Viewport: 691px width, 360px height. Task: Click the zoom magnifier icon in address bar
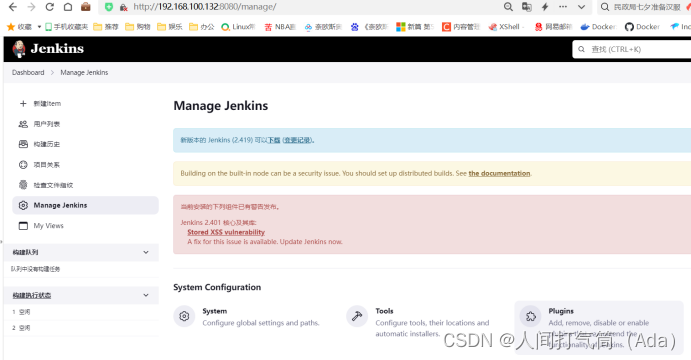click(x=508, y=7)
